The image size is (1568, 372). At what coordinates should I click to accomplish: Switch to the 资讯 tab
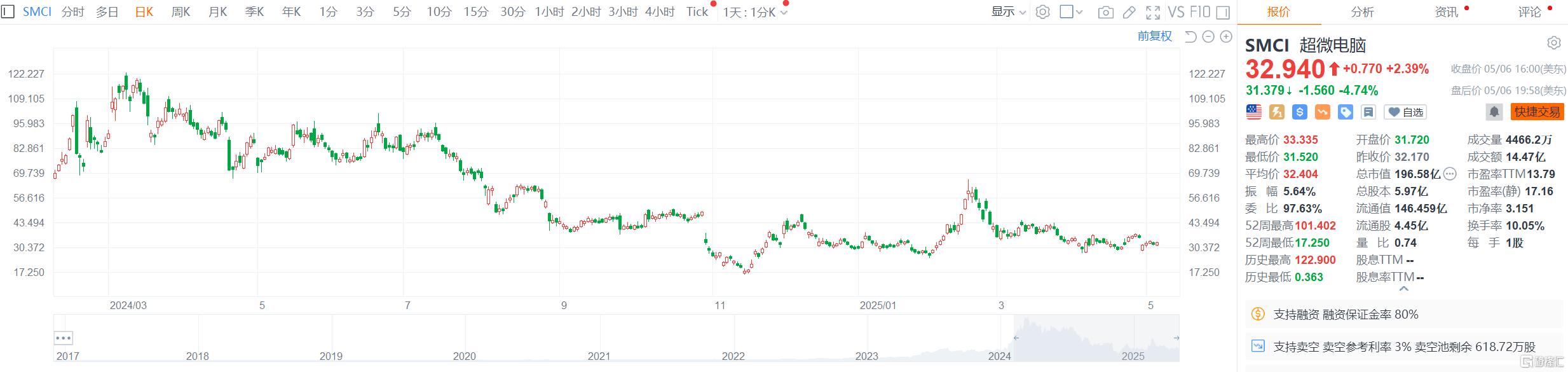click(1446, 11)
